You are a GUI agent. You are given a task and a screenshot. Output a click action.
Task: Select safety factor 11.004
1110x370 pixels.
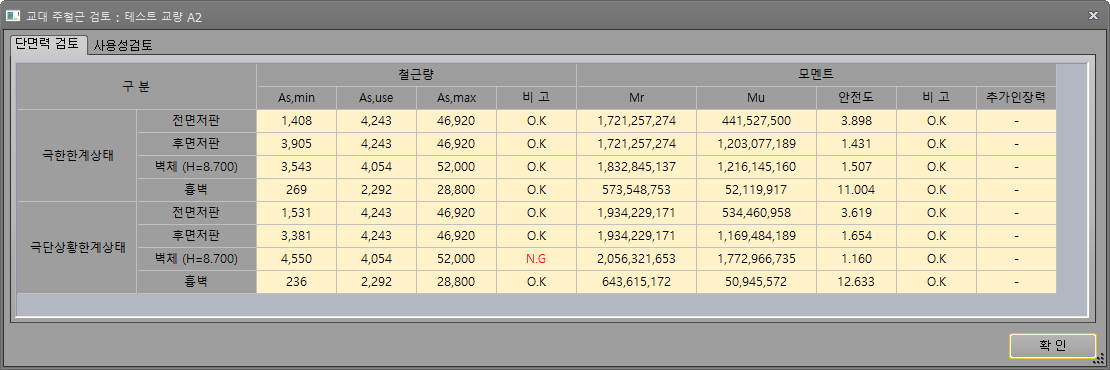point(857,190)
